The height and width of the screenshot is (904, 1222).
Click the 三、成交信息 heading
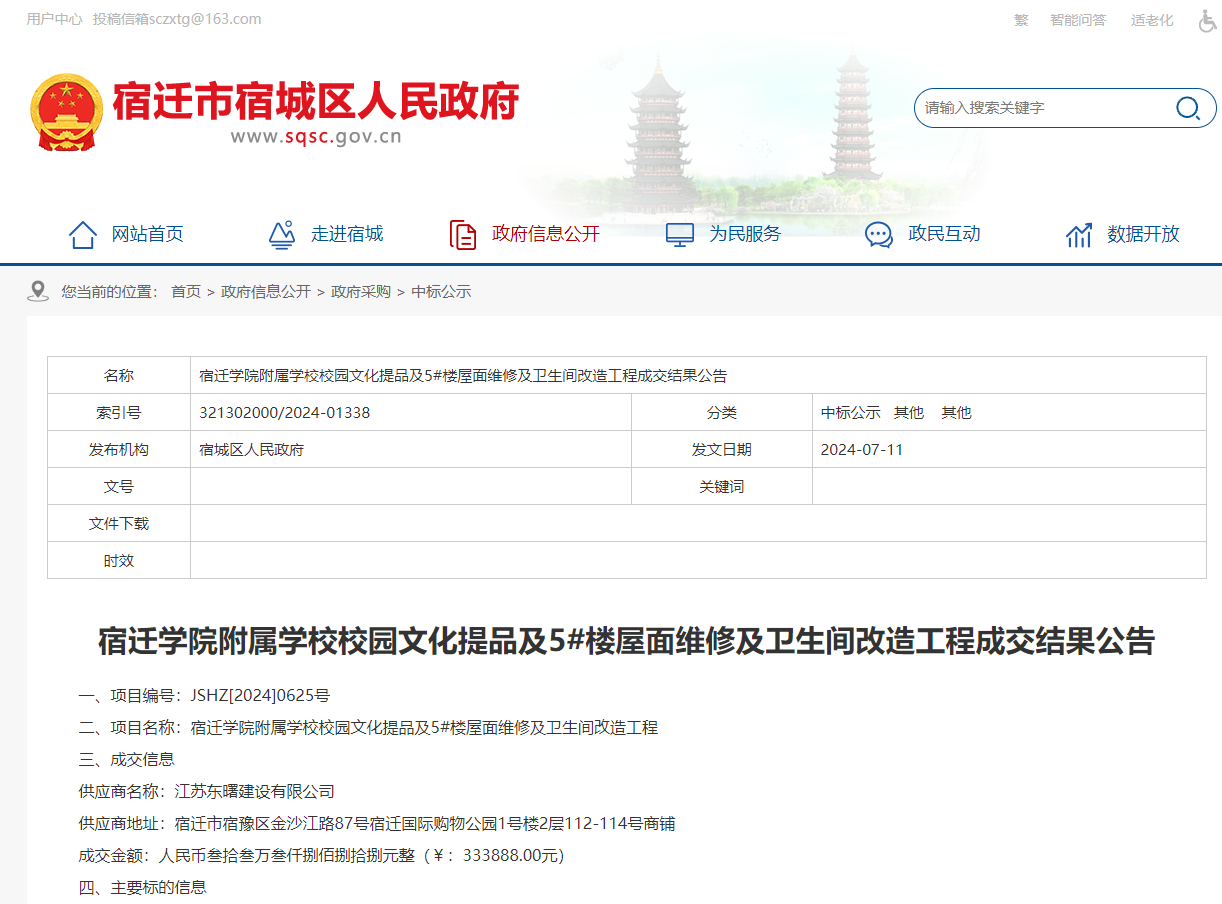tap(126, 760)
